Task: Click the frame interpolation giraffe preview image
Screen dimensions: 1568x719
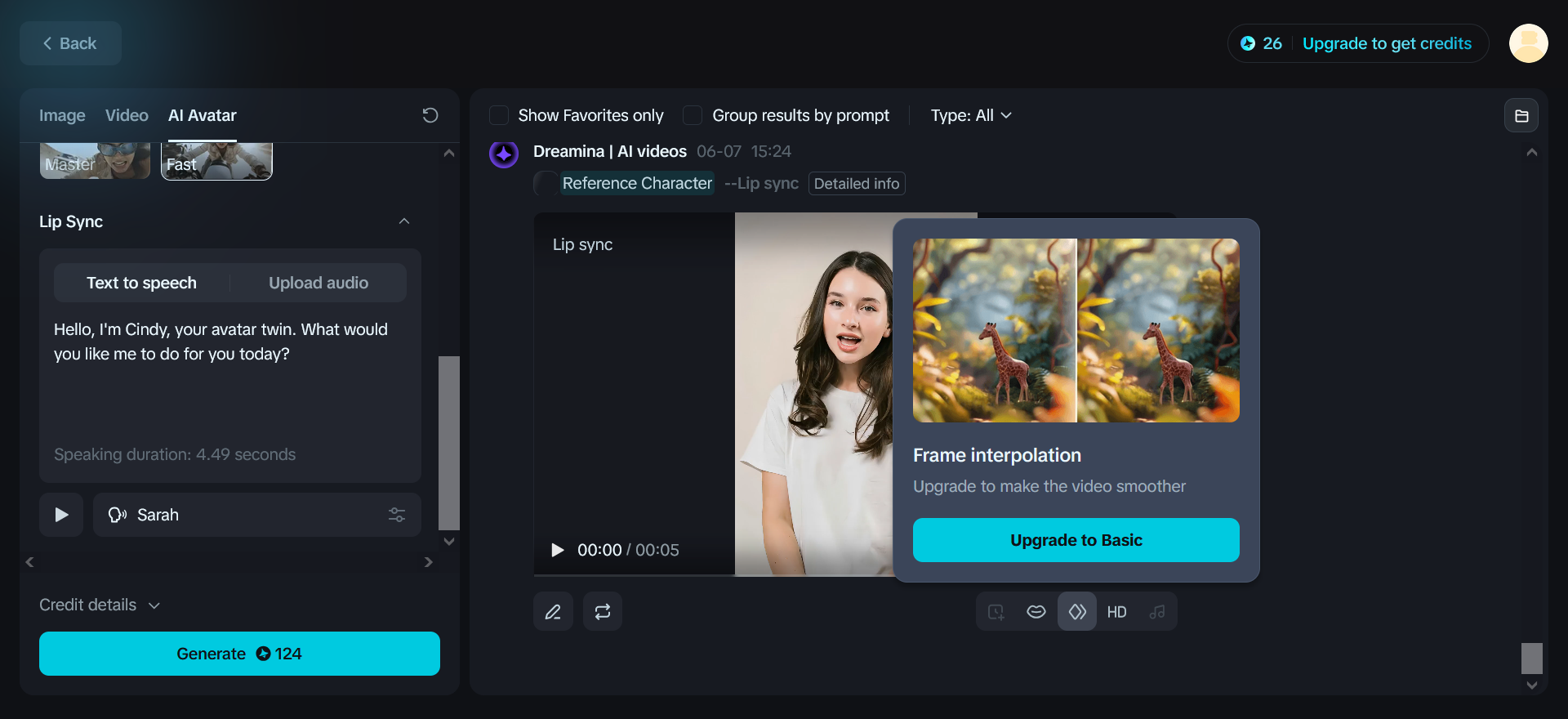Action: 1076,330
